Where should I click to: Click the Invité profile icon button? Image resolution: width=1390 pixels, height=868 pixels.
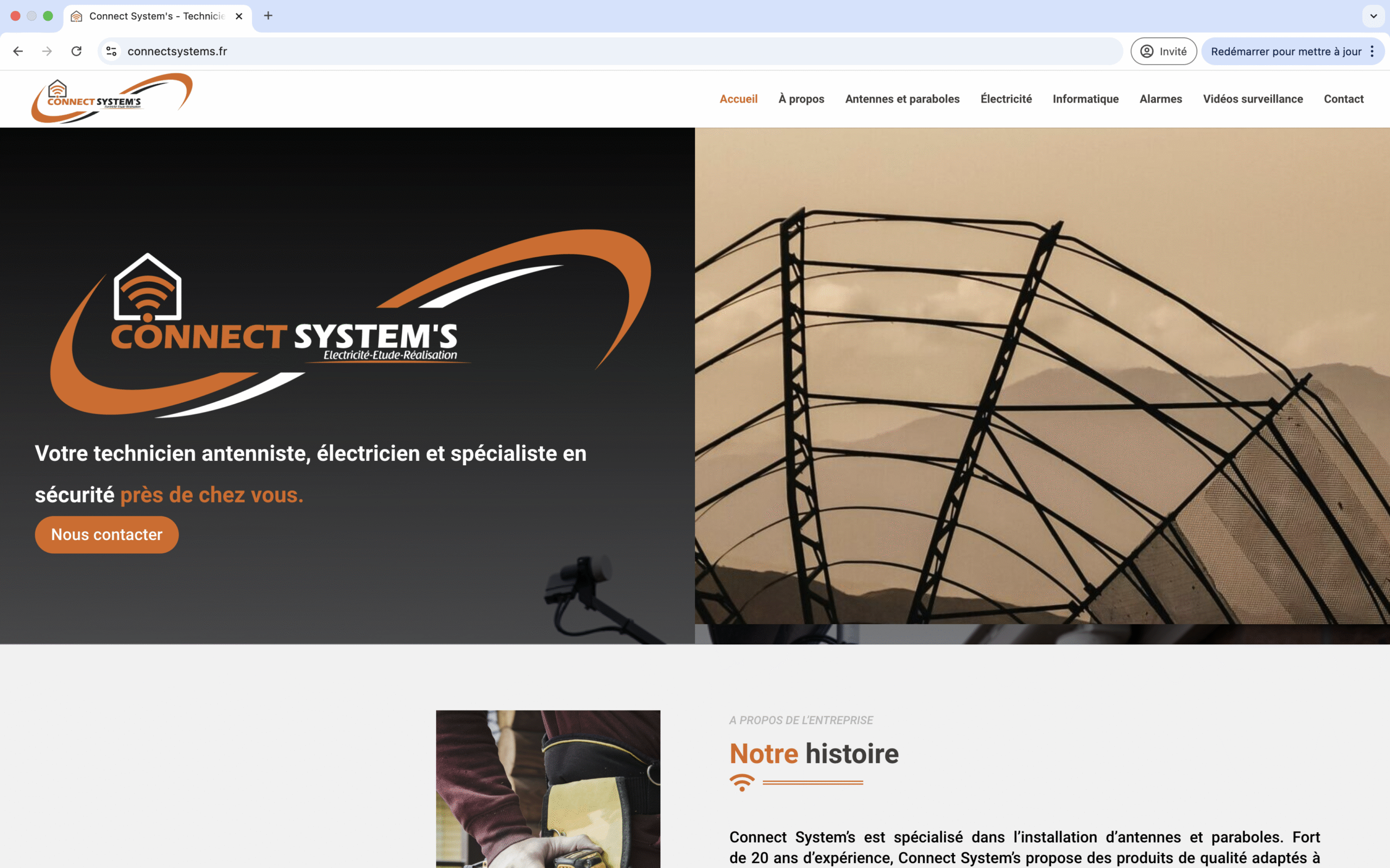click(x=1163, y=51)
